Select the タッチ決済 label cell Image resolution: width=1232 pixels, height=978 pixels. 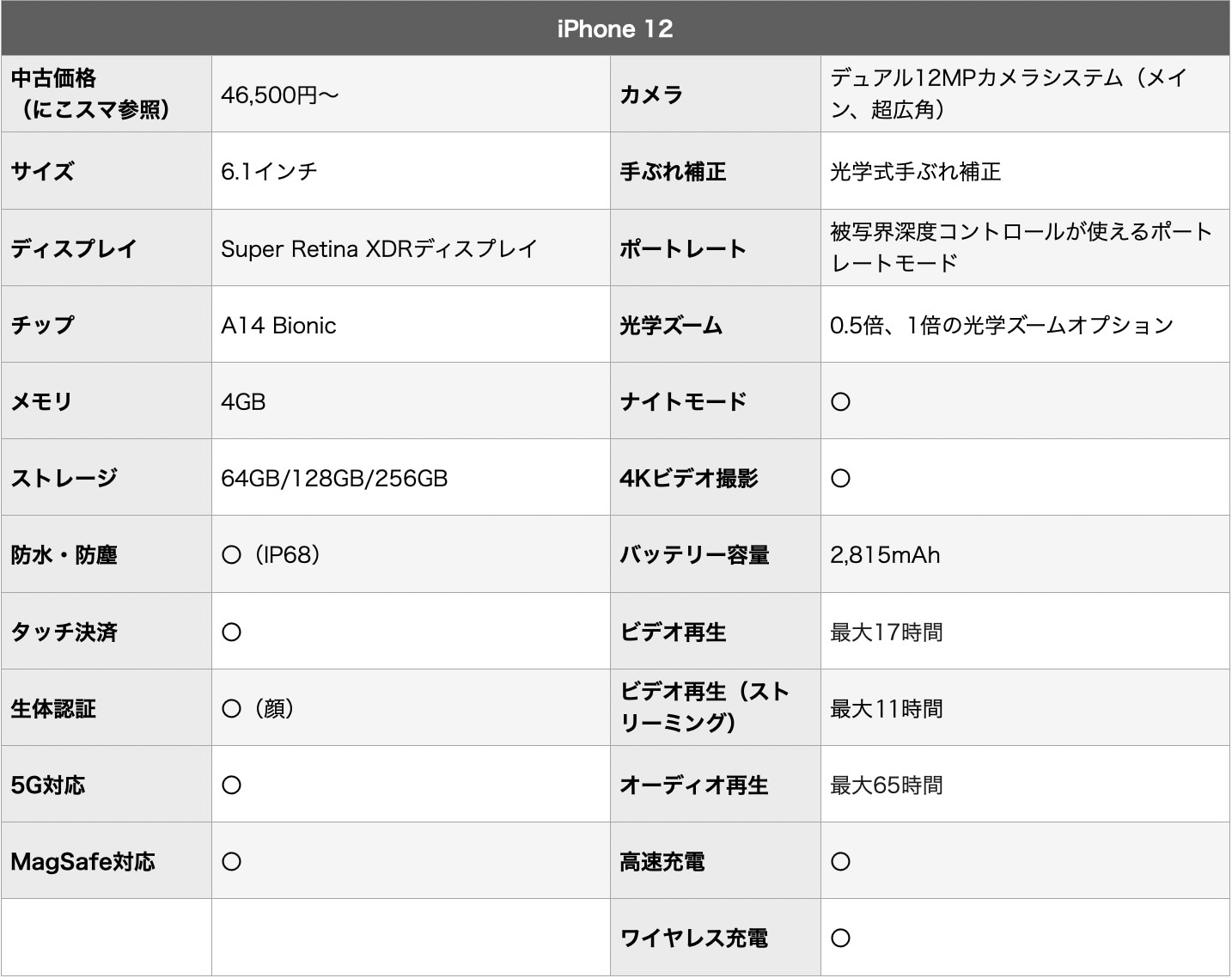click(107, 632)
